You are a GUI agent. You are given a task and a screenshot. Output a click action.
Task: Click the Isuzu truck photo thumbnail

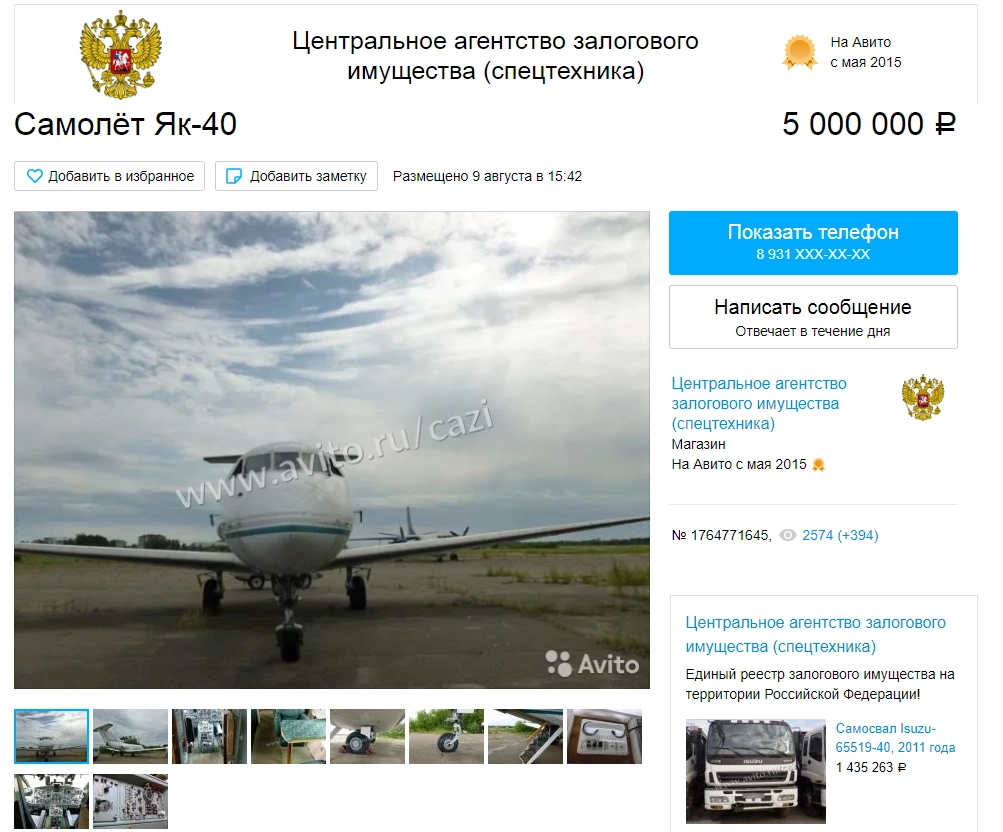pos(755,771)
